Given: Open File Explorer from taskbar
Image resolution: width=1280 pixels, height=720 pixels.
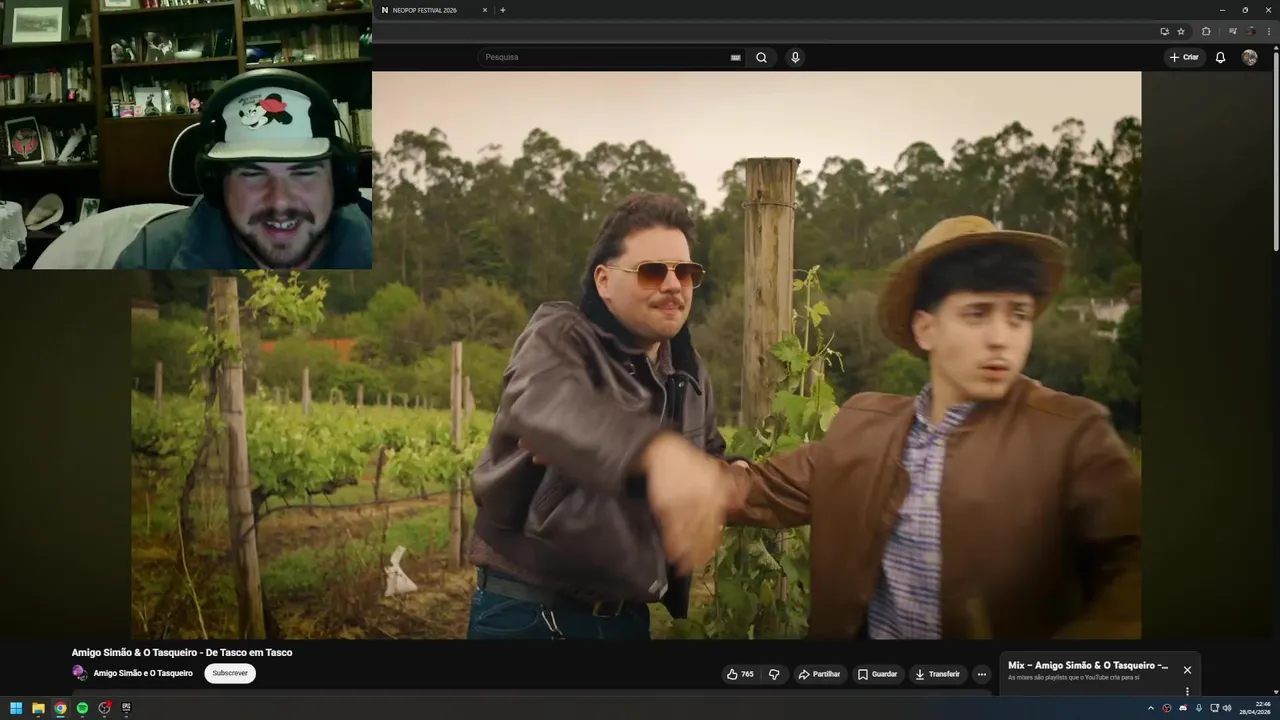Looking at the screenshot, I should (x=38, y=708).
